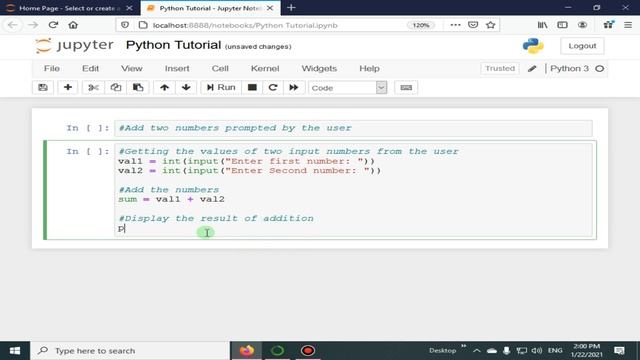This screenshot has height=360, width=640.
Task: Close the Python Tutorial browser tab
Action: pos(270,8)
